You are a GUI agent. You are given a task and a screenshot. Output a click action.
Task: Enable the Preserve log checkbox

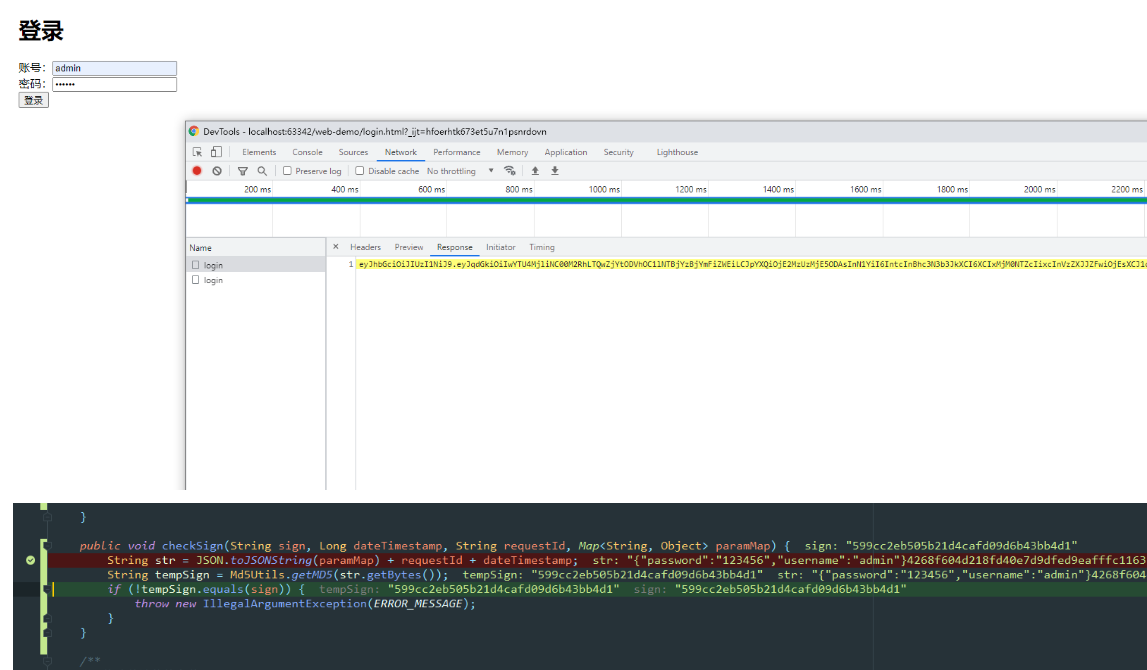click(x=287, y=170)
